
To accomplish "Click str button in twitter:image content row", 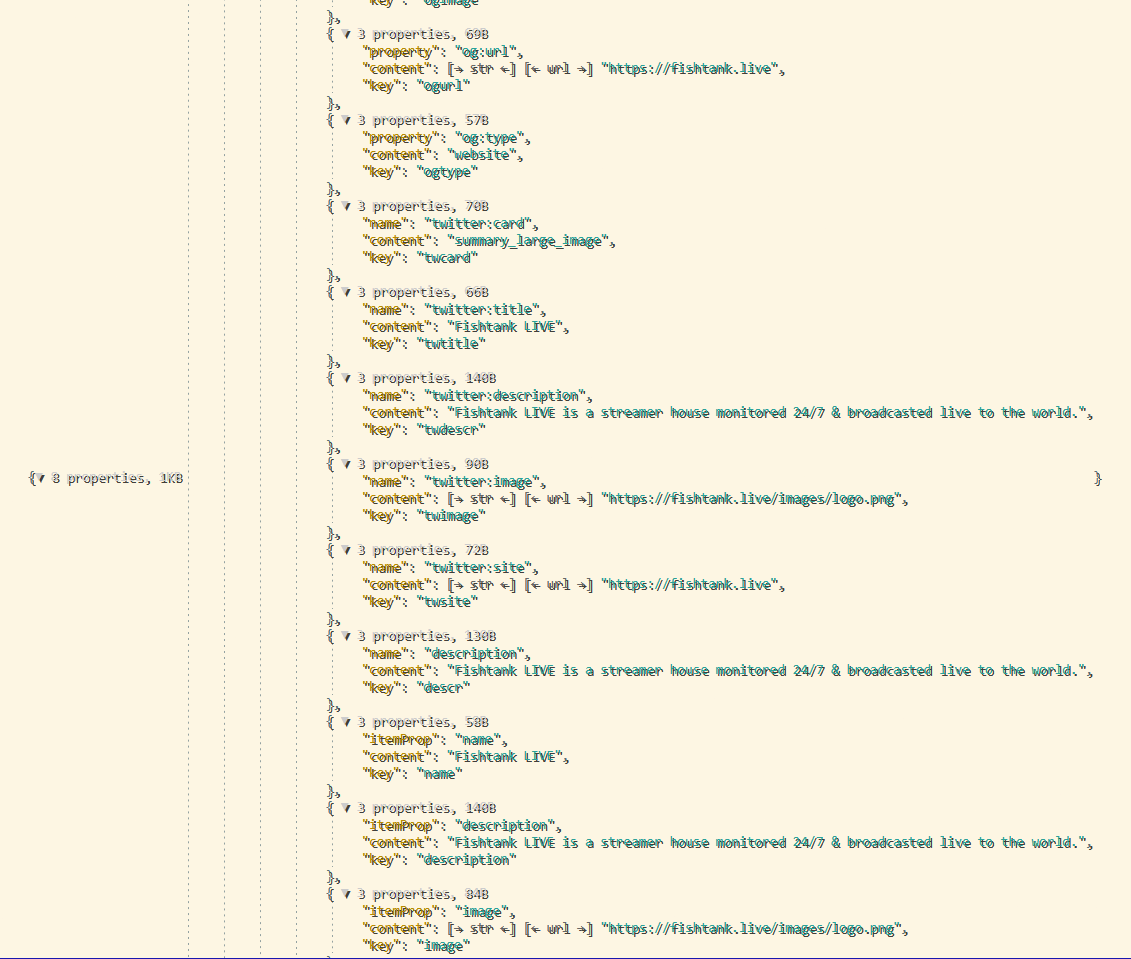I will (x=481, y=499).
